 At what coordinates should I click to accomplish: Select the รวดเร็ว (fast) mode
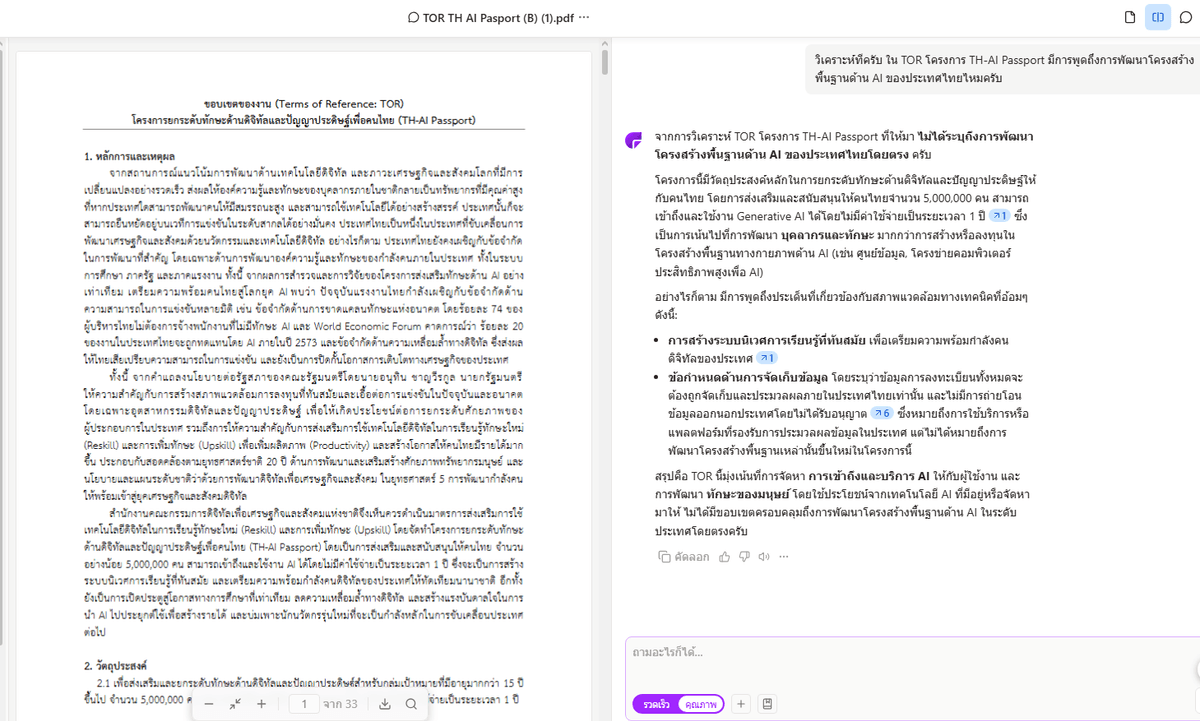(656, 704)
